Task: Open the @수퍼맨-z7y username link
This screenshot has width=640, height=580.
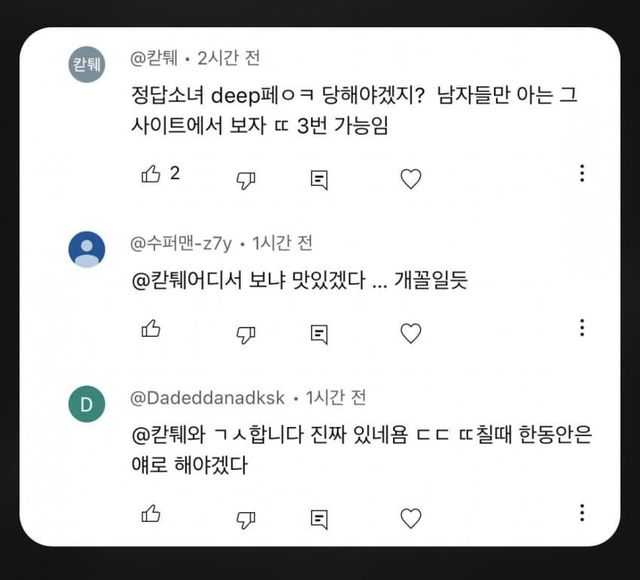Action: (186, 243)
